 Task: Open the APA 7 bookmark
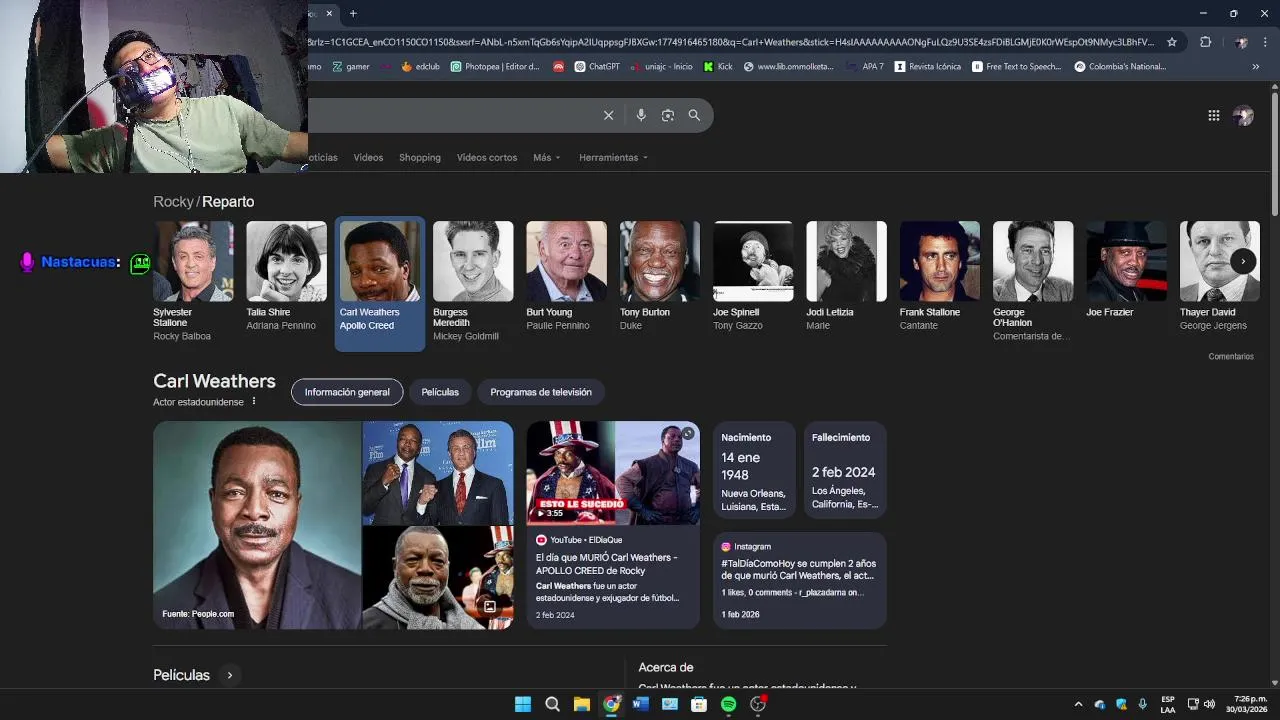click(x=865, y=66)
